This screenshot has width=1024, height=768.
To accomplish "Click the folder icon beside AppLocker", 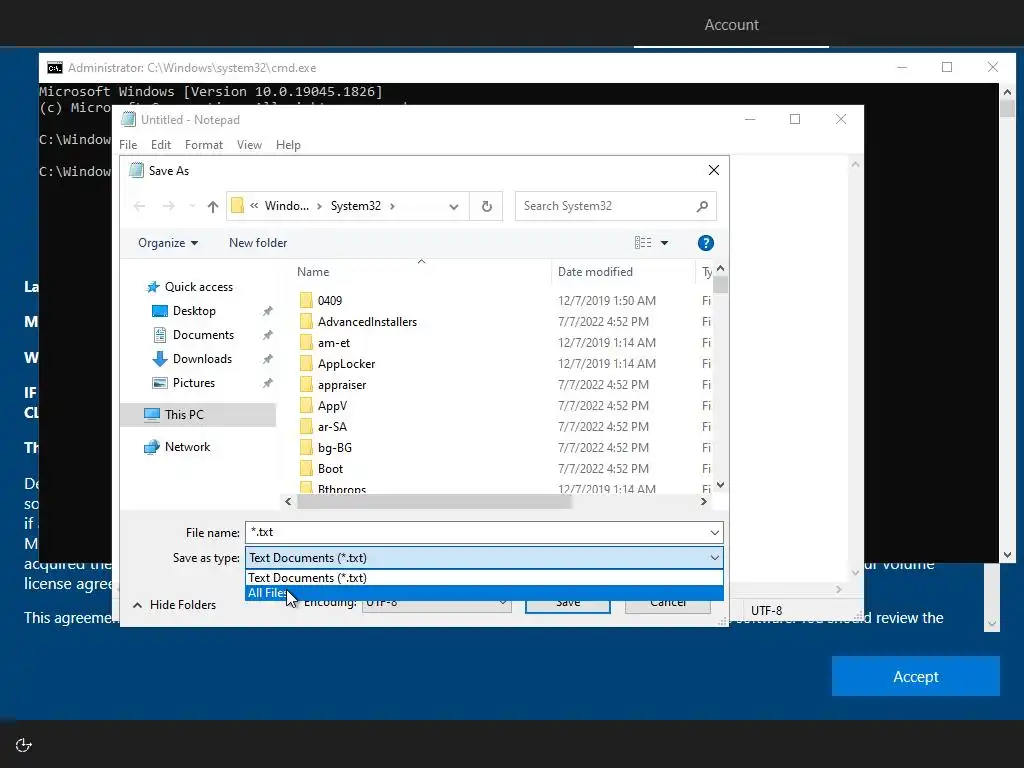I will (306, 364).
